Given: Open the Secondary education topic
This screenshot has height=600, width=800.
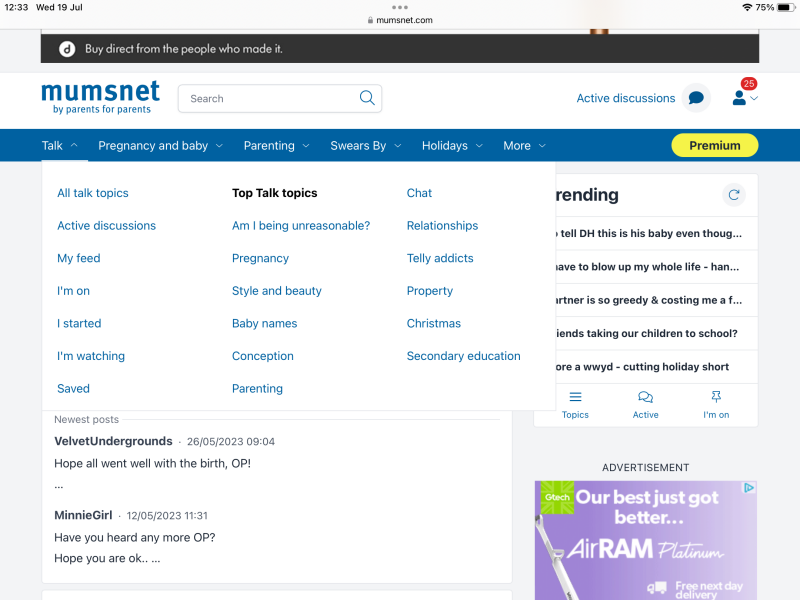Looking at the screenshot, I should (463, 356).
